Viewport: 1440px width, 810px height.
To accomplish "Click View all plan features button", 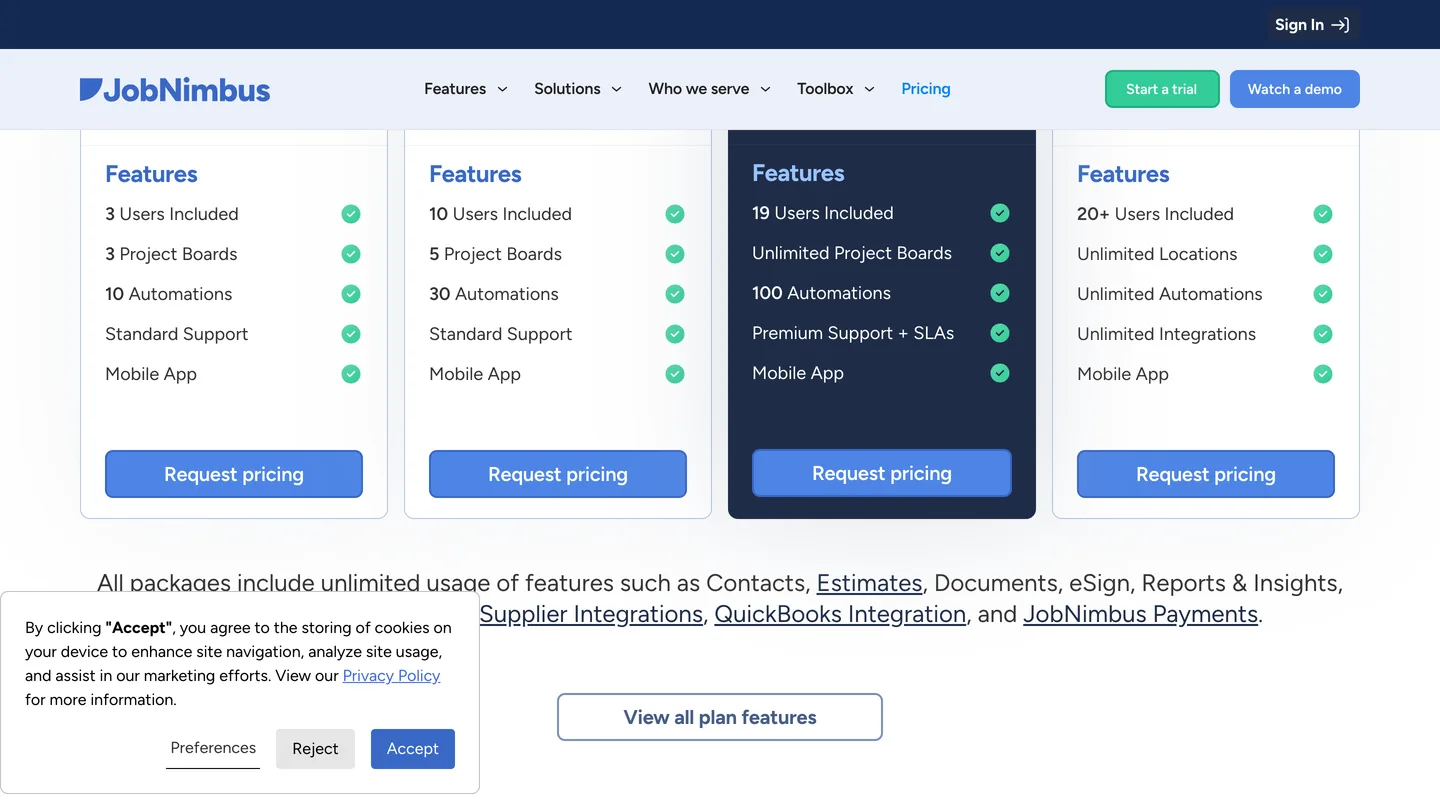I will click(720, 717).
